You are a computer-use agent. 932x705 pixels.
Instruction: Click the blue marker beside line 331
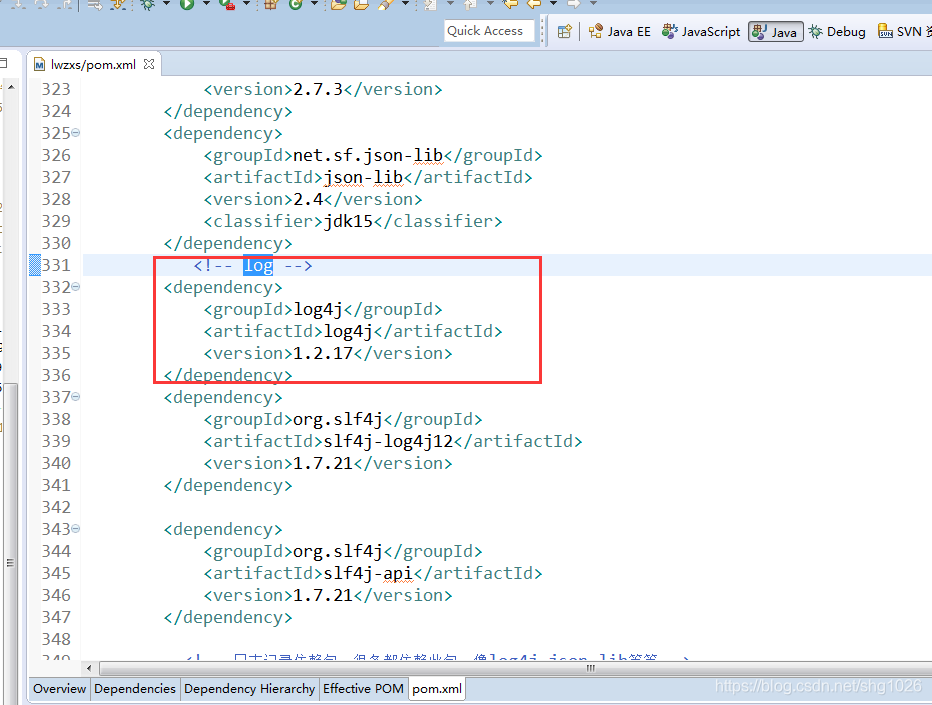click(35, 265)
